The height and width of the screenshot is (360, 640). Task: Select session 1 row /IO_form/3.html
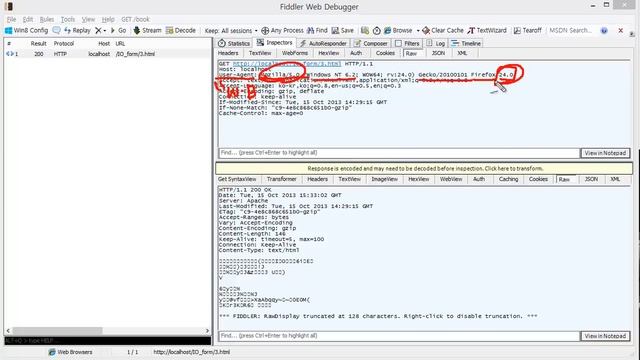108,54
